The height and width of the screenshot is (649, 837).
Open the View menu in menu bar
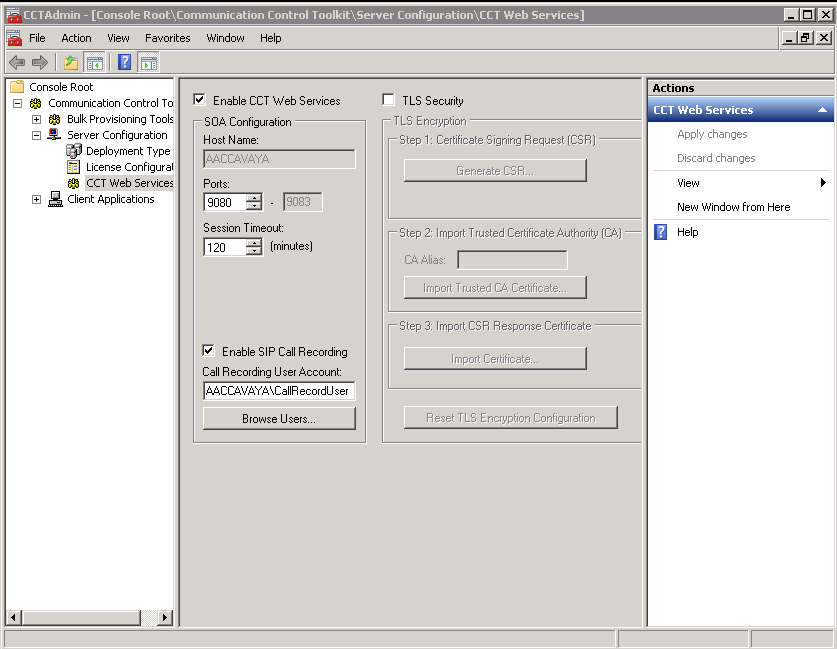point(118,38)
